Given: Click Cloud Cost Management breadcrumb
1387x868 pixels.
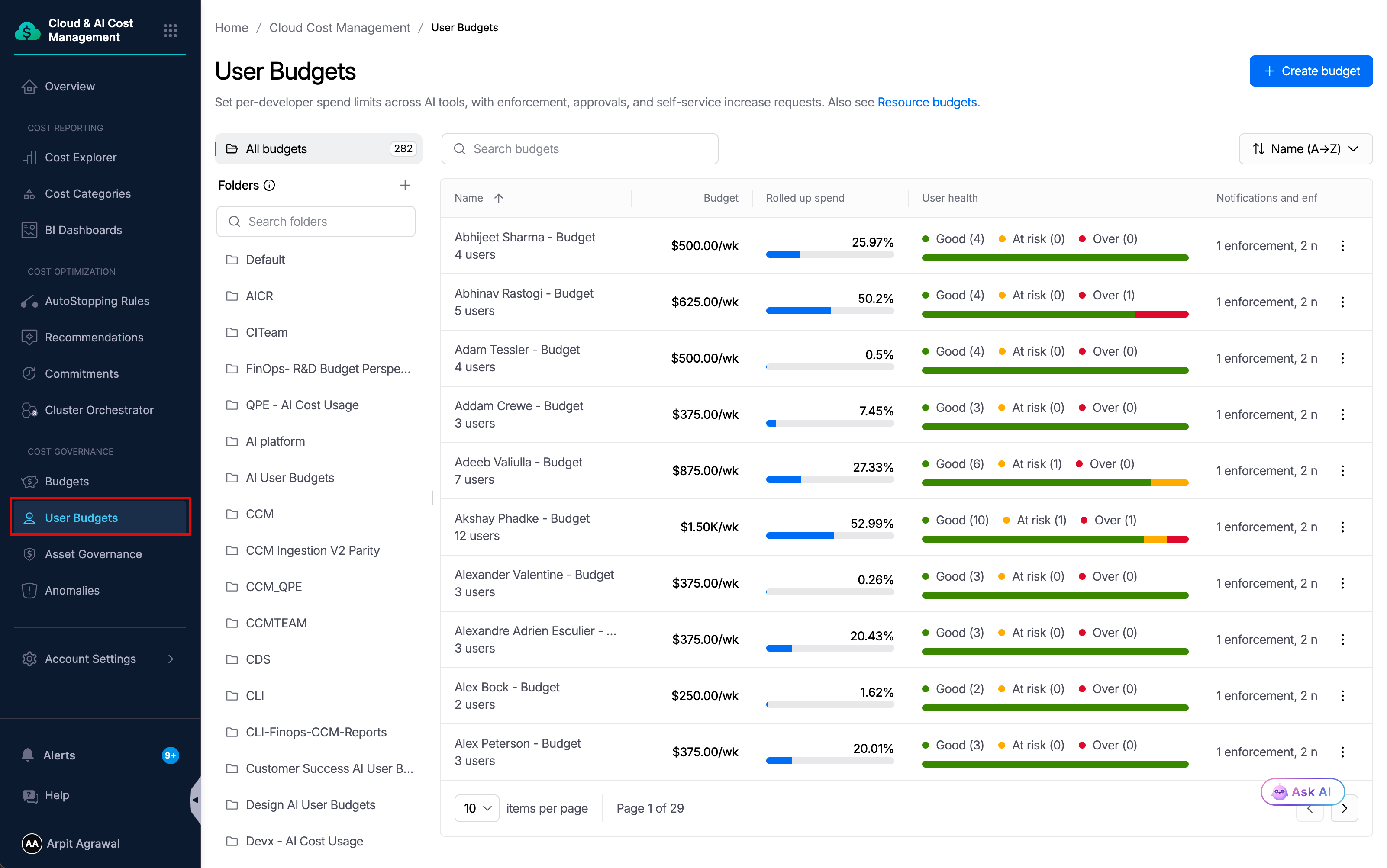Looking at the screenshot, I should pos(339,28).
